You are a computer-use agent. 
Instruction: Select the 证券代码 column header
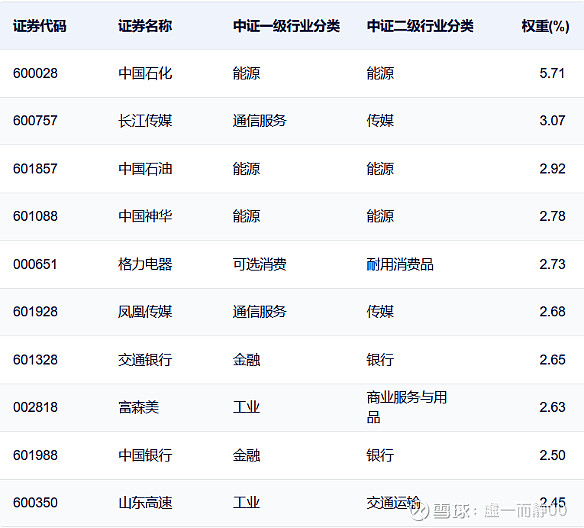(39, 26)
